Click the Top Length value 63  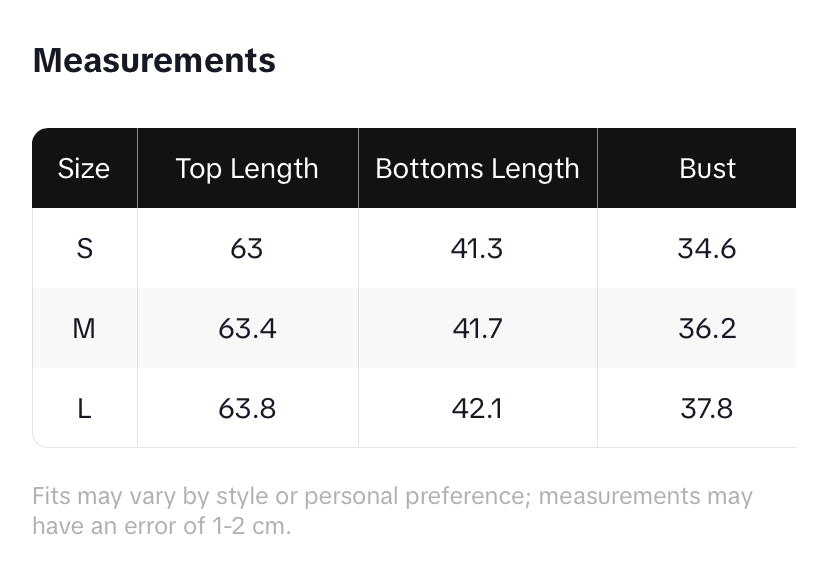247,248
